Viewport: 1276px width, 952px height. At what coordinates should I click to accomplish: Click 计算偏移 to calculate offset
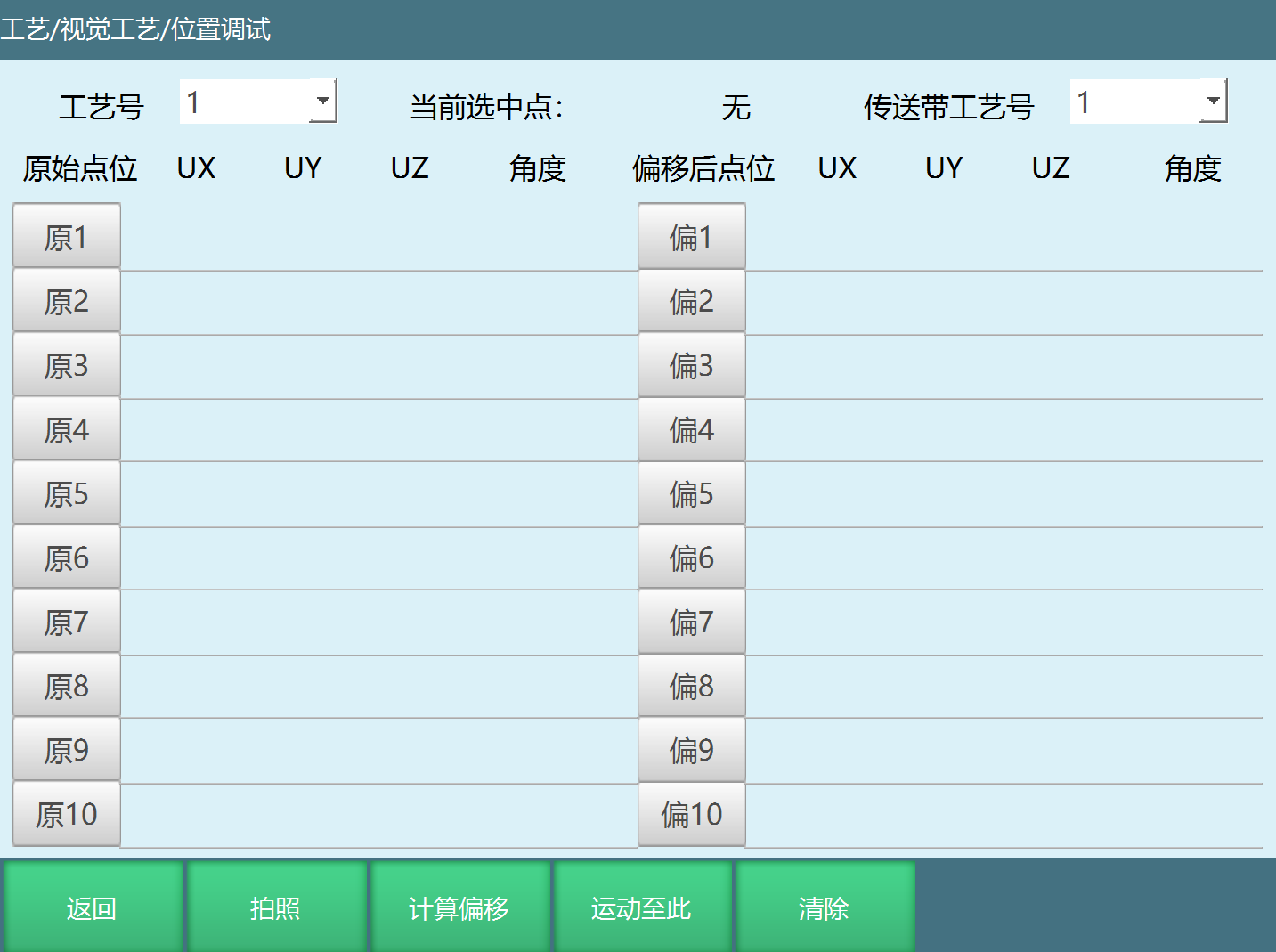459,907
